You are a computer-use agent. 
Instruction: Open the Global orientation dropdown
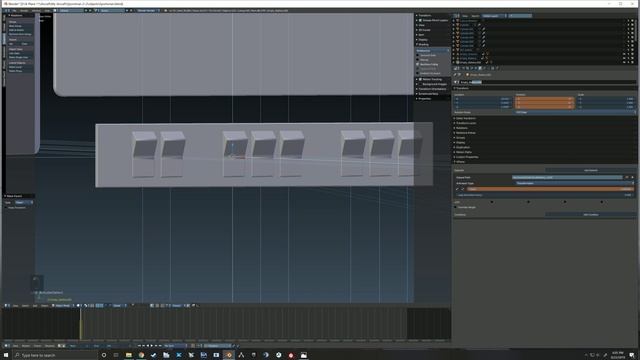[x=119, y=305]
